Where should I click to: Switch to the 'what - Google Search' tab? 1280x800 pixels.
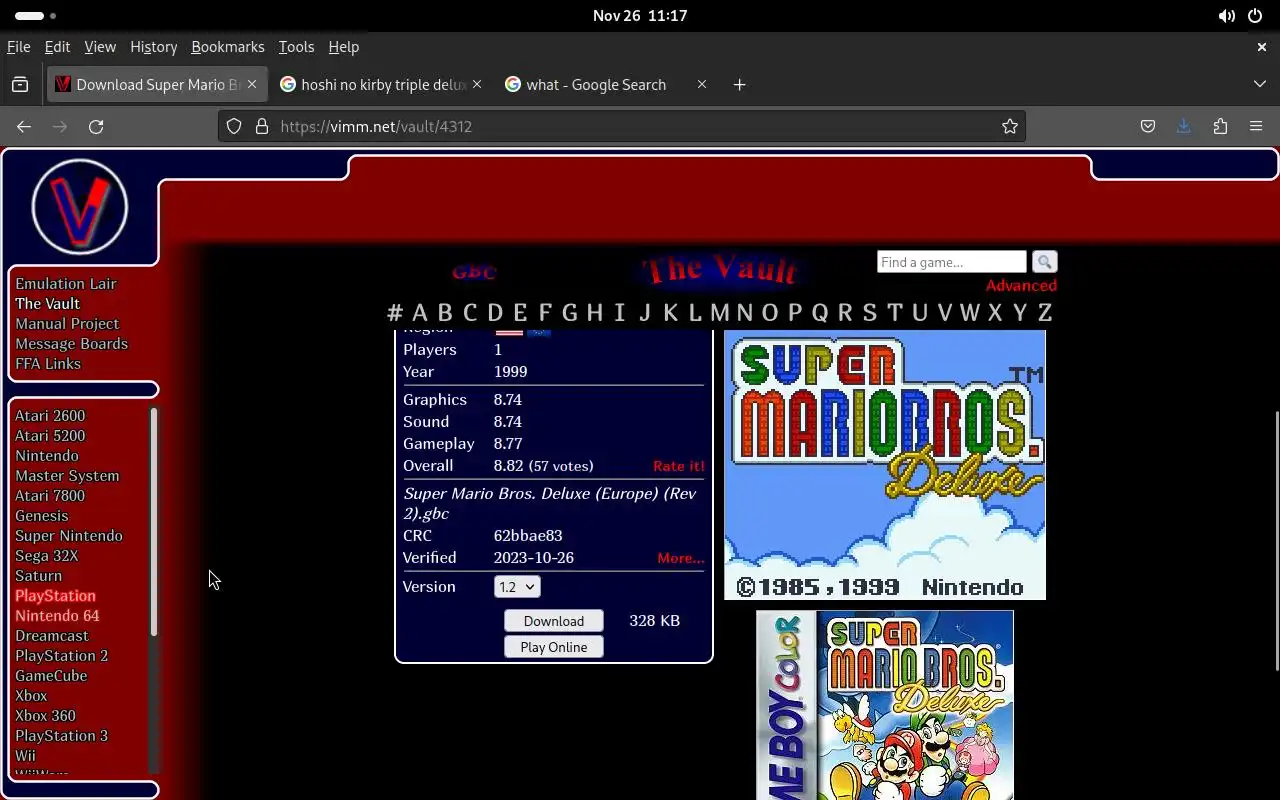[x=607, y=85]
